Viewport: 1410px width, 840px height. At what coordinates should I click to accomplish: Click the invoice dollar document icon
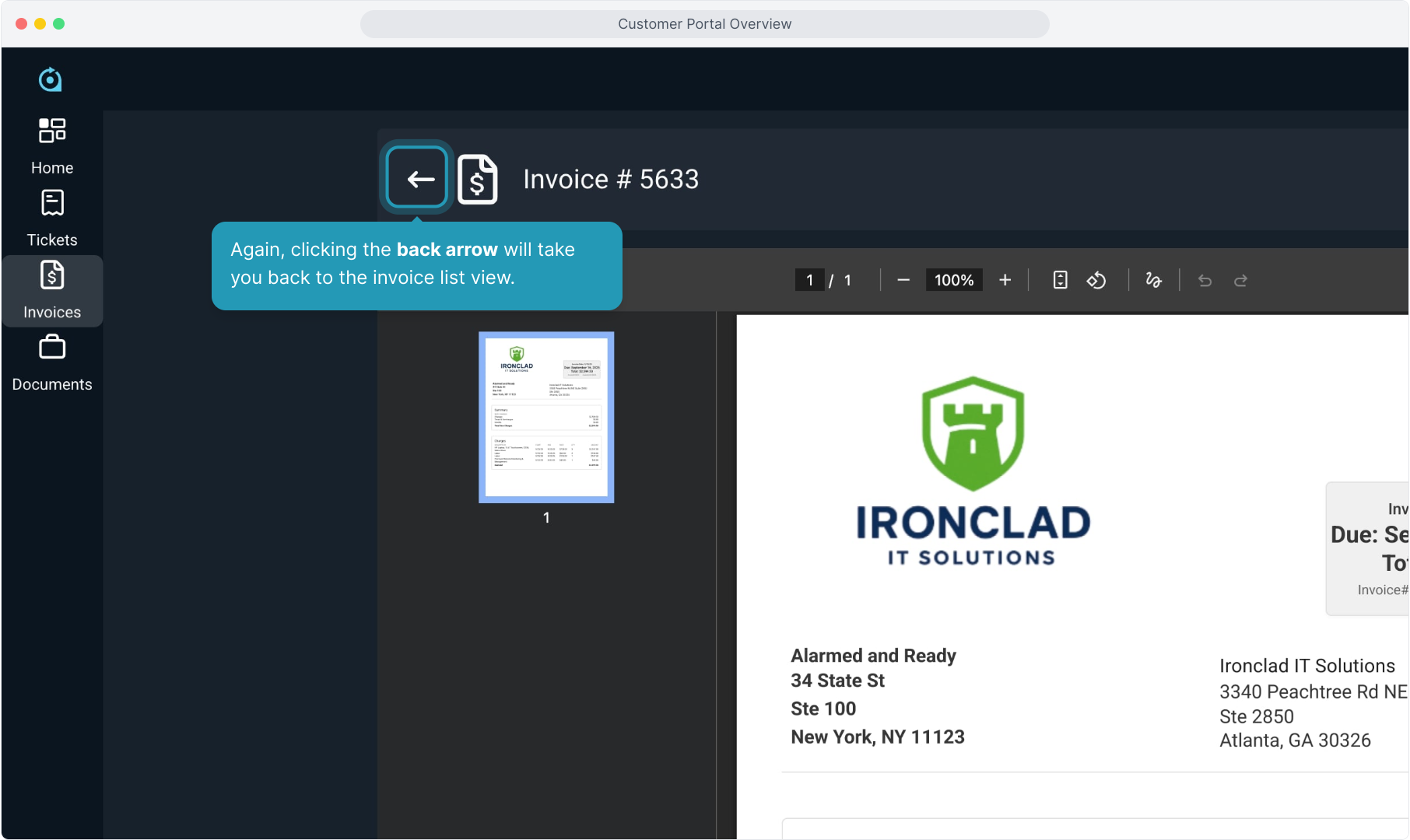pos(477,180)
